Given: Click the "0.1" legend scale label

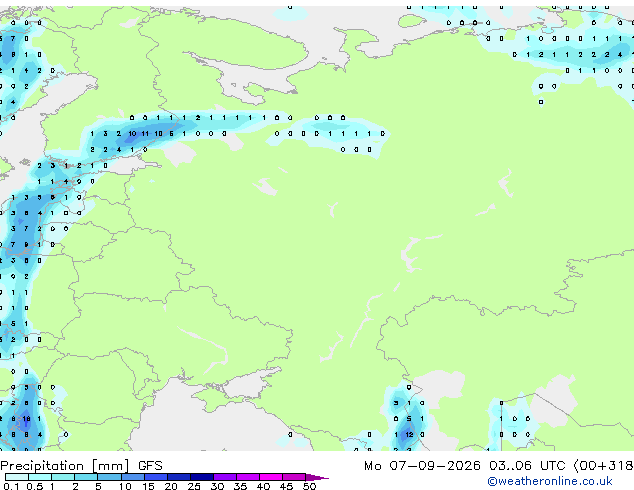Looking at the screenshot, I should point(11,486).
